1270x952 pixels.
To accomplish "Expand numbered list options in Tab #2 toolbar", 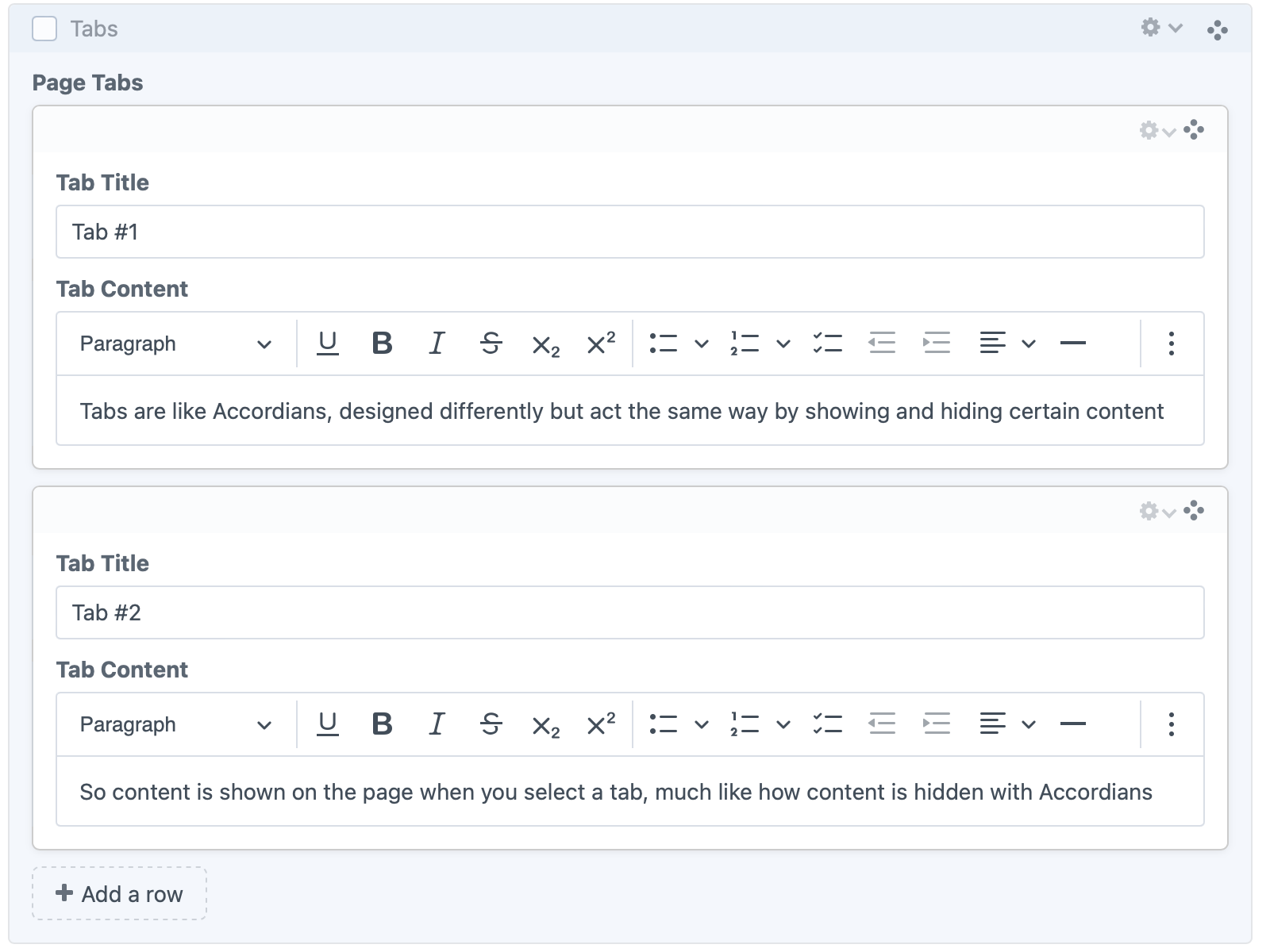I will click(x=783, y=725).
